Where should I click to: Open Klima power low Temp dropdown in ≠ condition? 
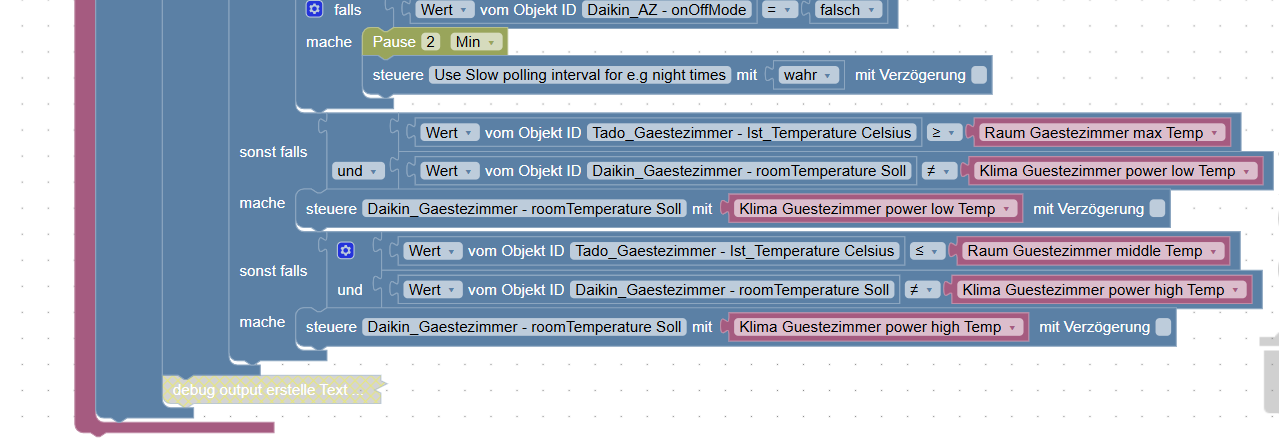click(1115, 171)
